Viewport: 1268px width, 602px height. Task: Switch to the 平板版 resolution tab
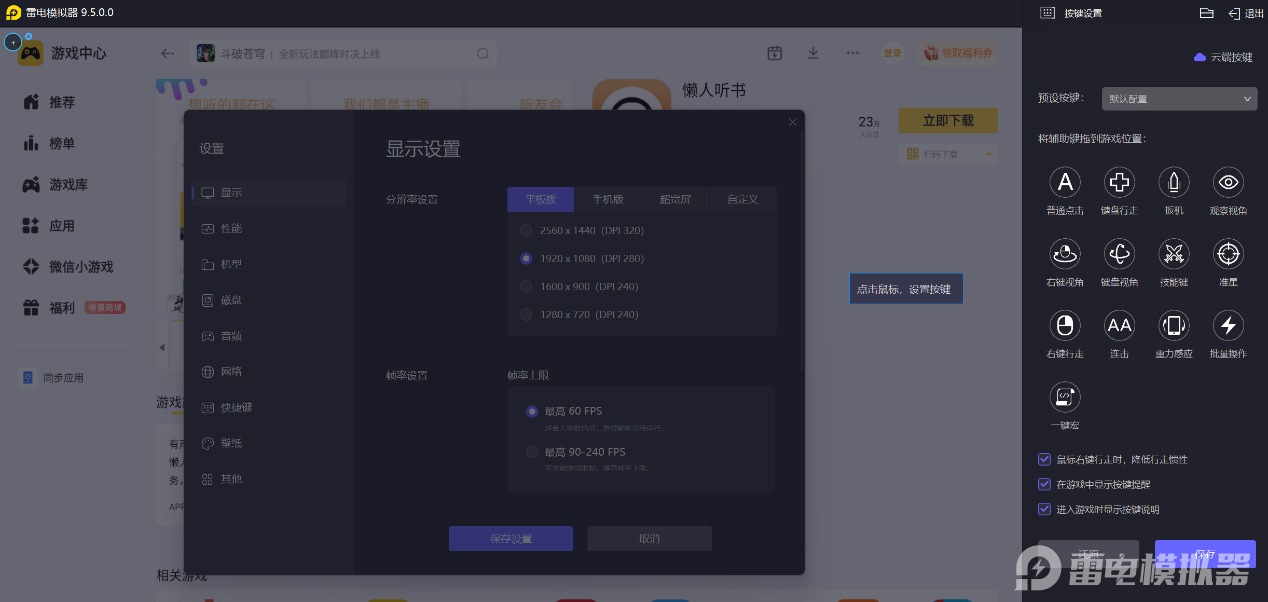pos(540,199)
